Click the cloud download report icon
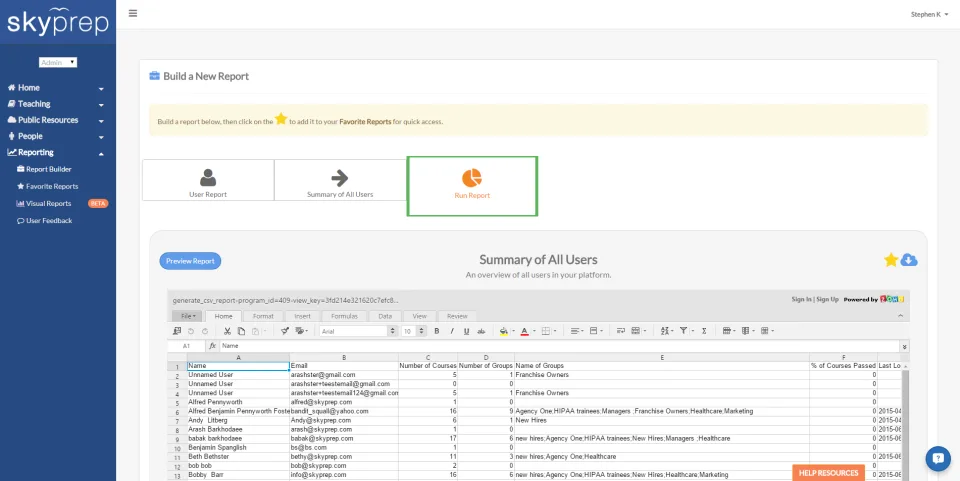This screenshot has width=960, height=481. (909, 260)
